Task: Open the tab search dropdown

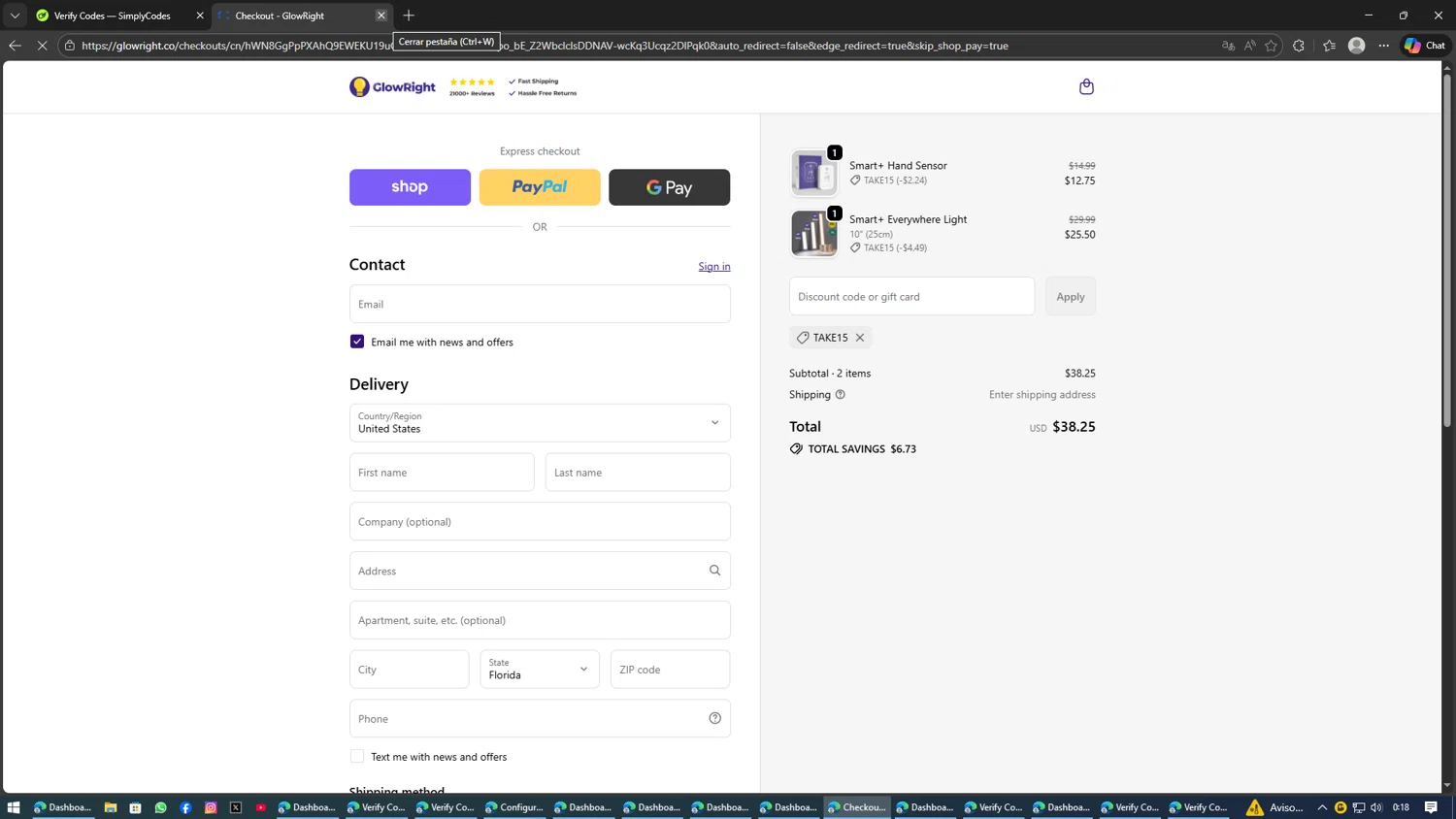Action: [15, 16]
